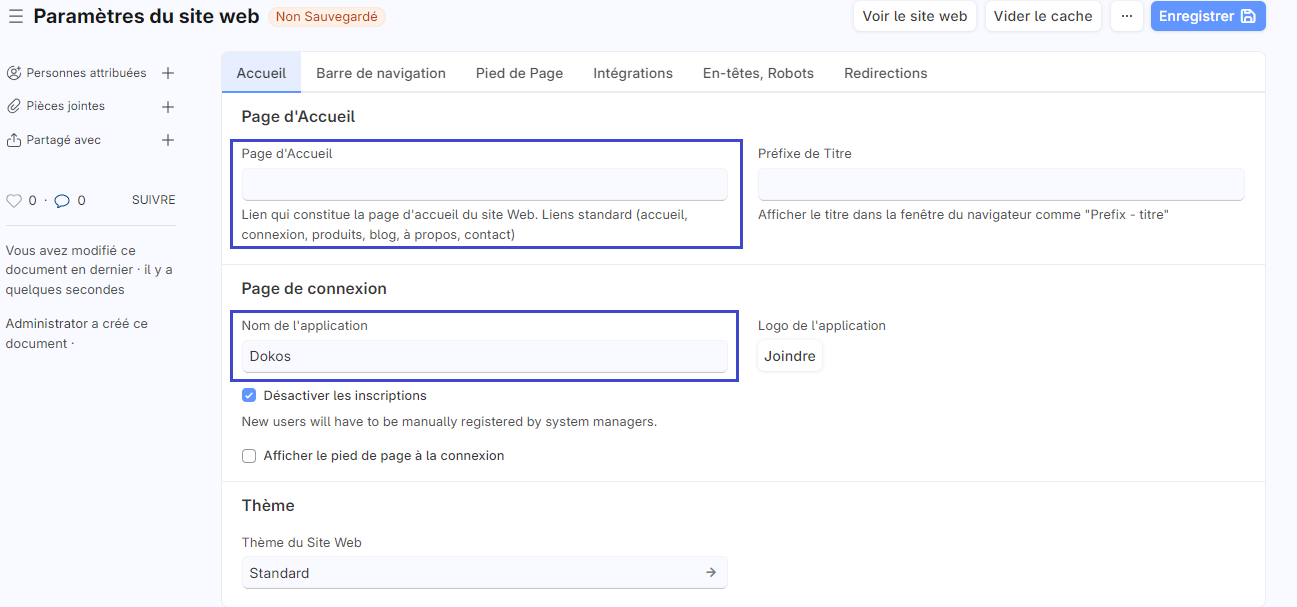Select the En-têtes, Robots tab
This screenshot has height=607, width=1297.
[x=758, y=73]
